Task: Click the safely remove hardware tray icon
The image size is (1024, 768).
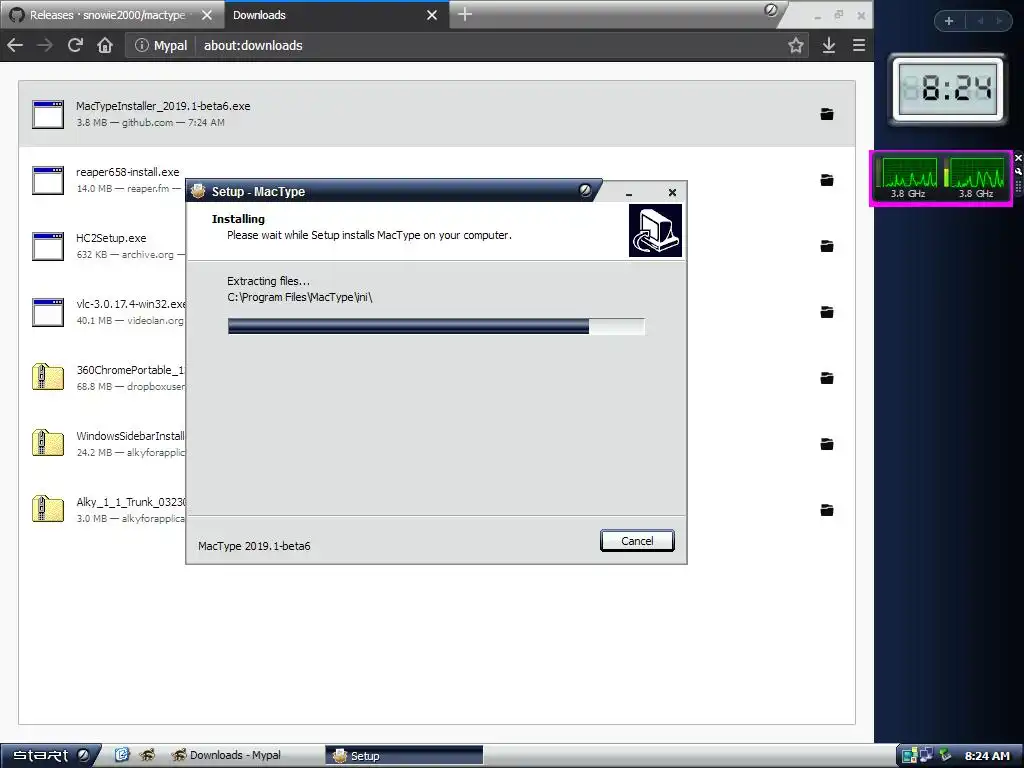Action: tap(945, 755)
